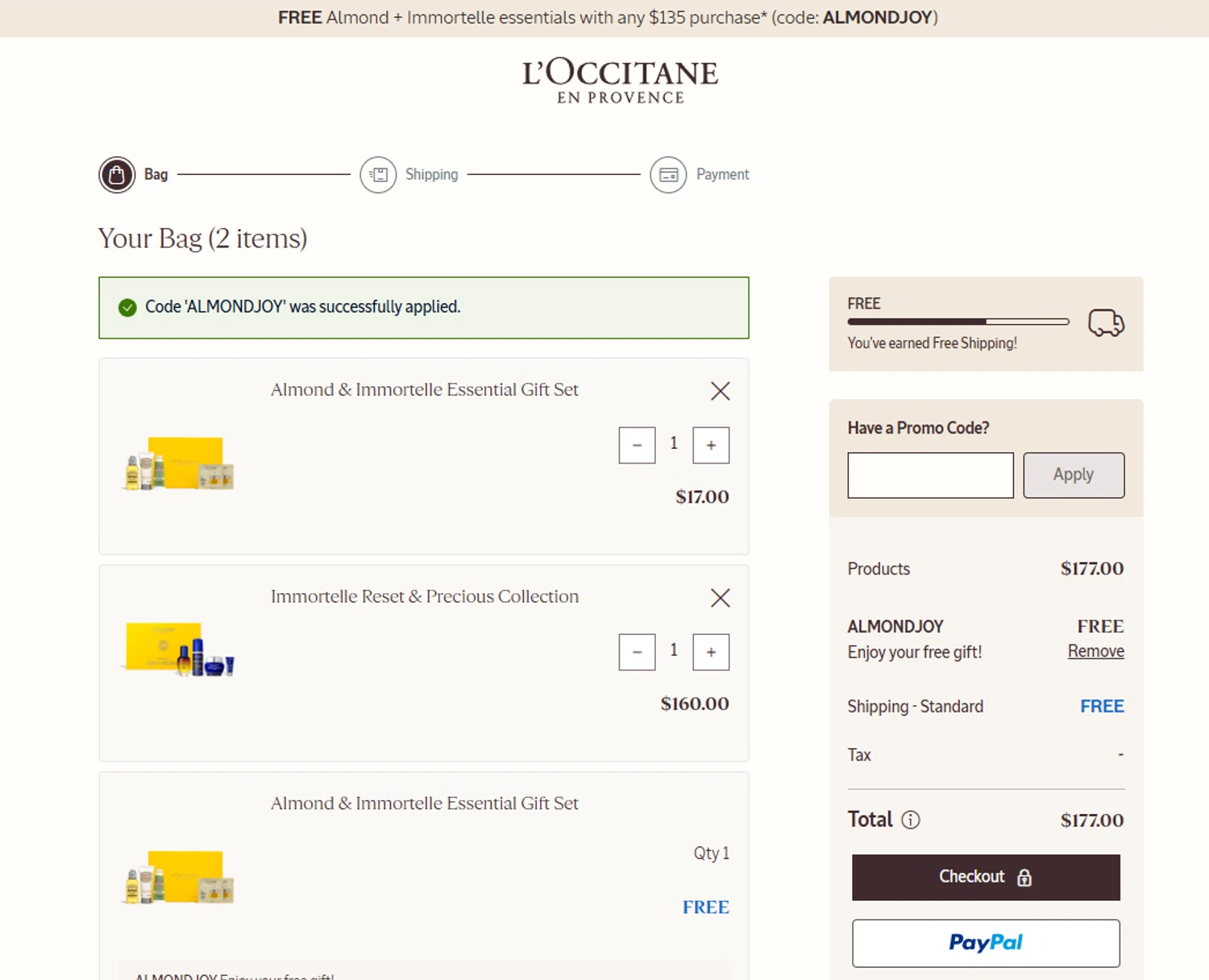This screenshot has height=980, width=1209.
Task: Open thumbnail of free Almond gift set
Action: pos(179,877)
